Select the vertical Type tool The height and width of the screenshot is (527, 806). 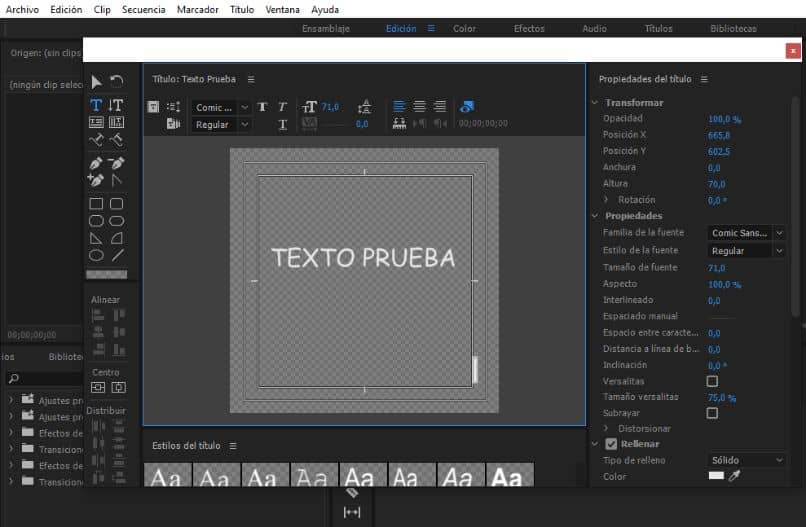tap(116, 105)
